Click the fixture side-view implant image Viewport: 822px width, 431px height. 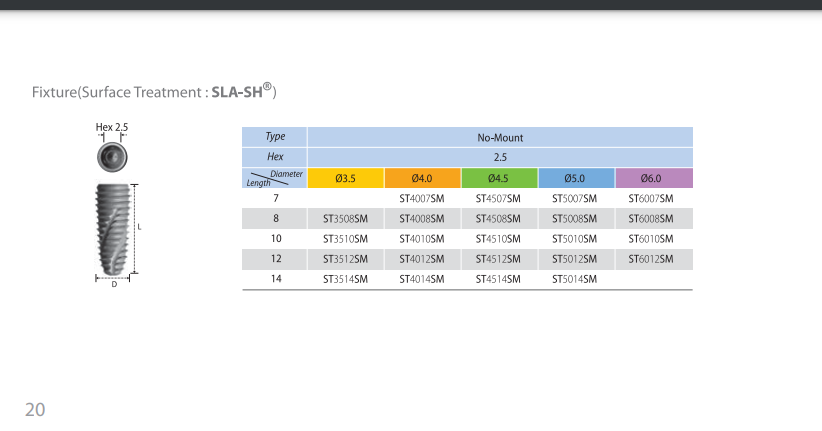coord(112,229)
